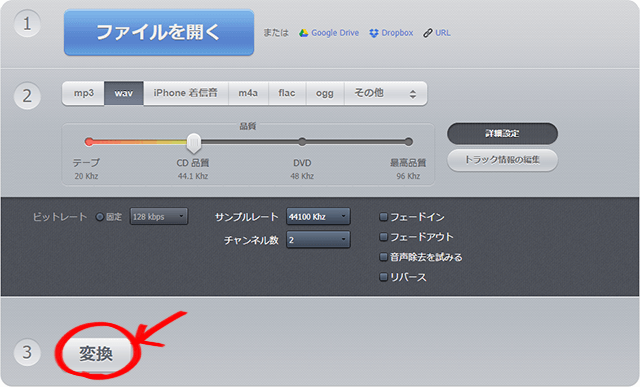Open the 128 kbps bitrate dropdown
640x387 pixels.
click(x=159, y=216)
